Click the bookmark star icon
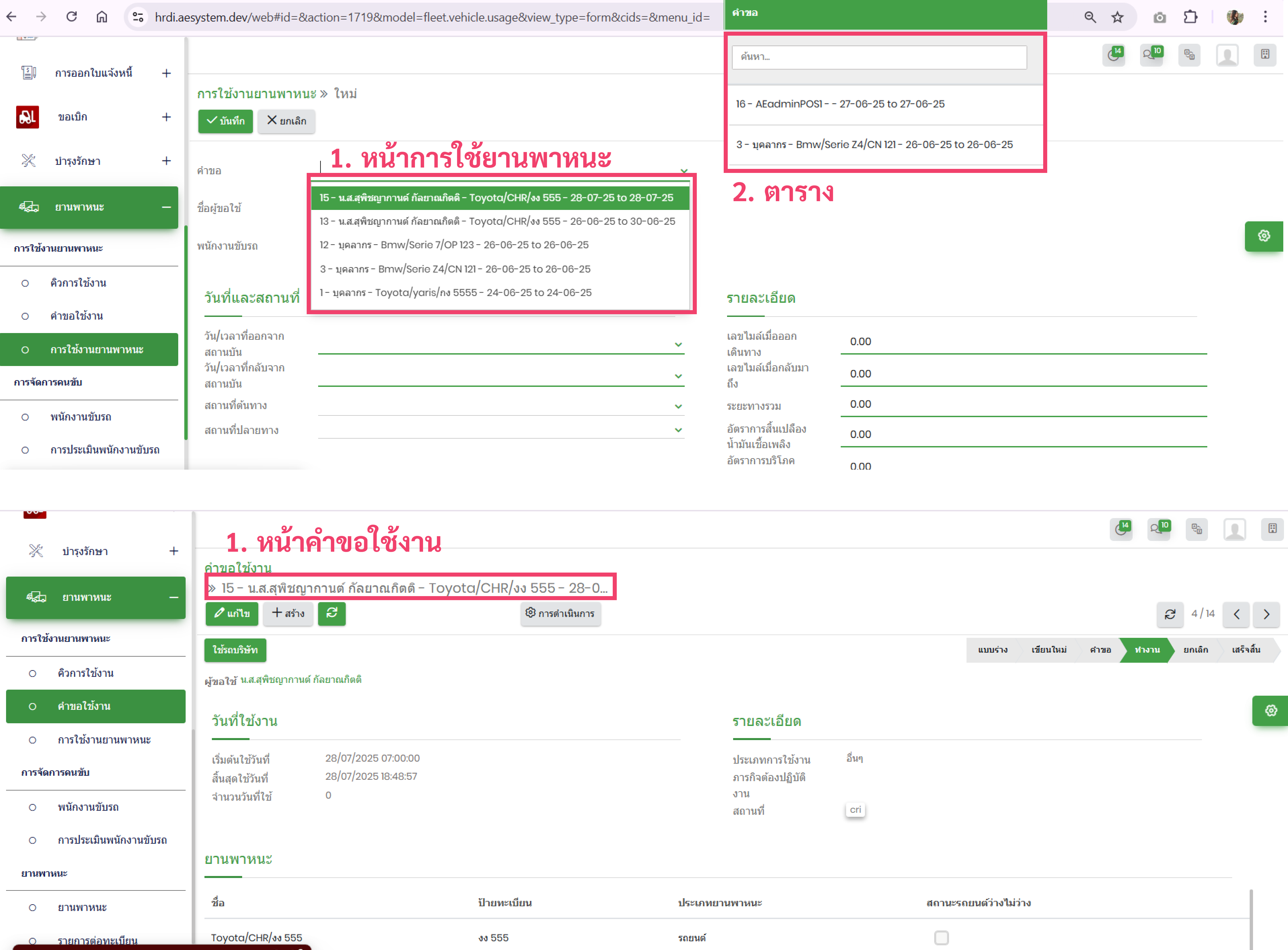 [x=1117, y=17]
